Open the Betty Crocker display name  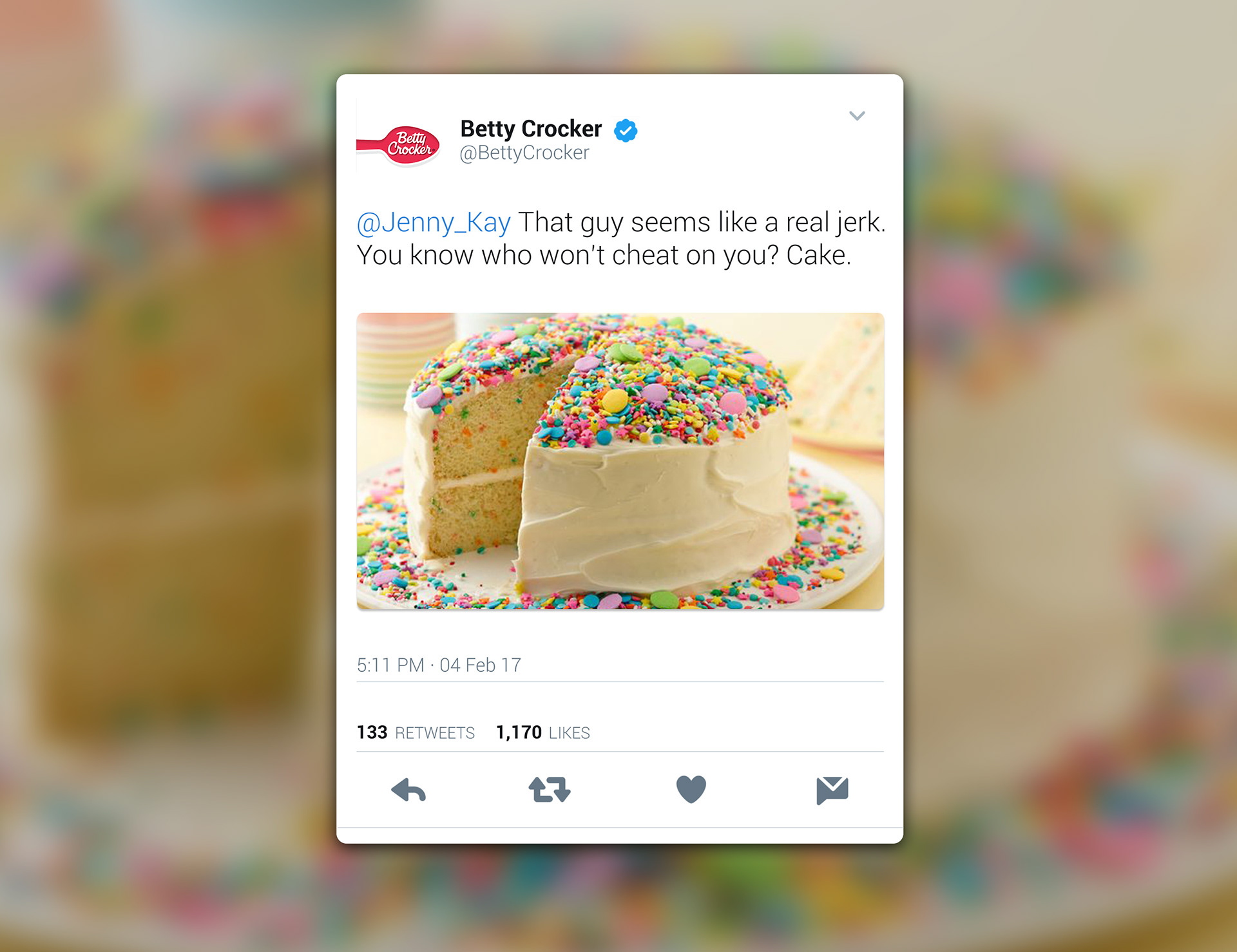click(531, 129)
